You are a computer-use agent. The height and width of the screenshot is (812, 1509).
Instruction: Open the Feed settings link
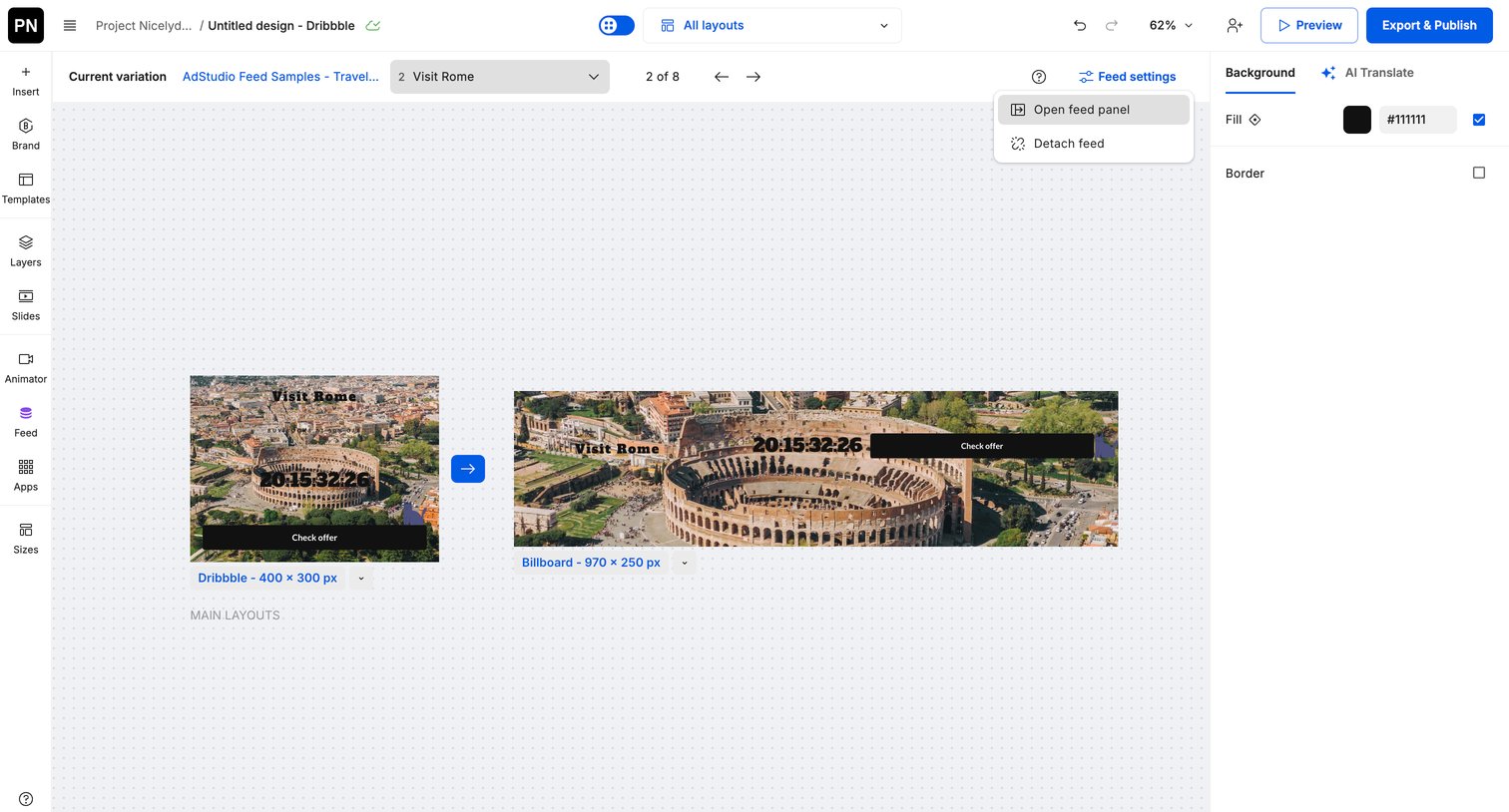(1128, 77)
